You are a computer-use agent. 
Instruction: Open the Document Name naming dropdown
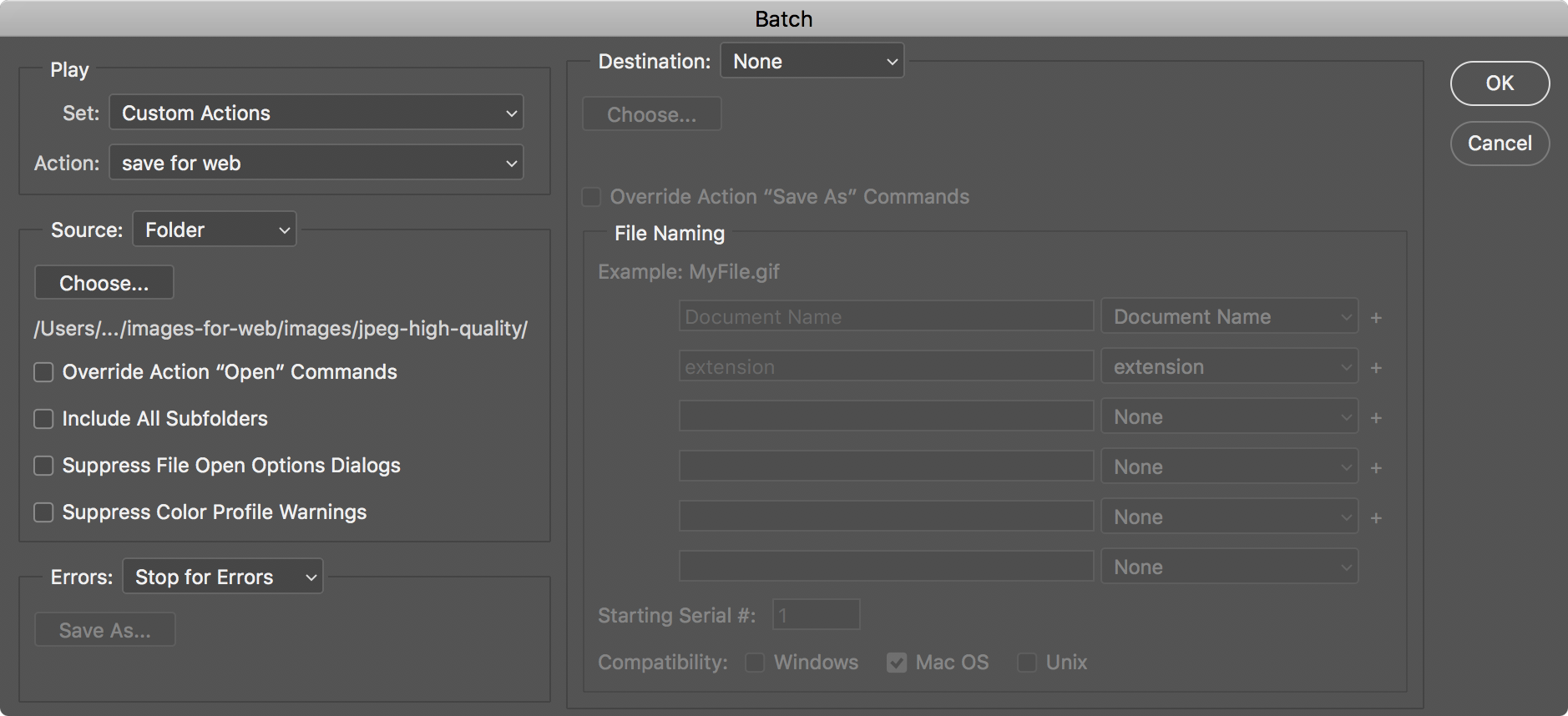click(1230, 316)
